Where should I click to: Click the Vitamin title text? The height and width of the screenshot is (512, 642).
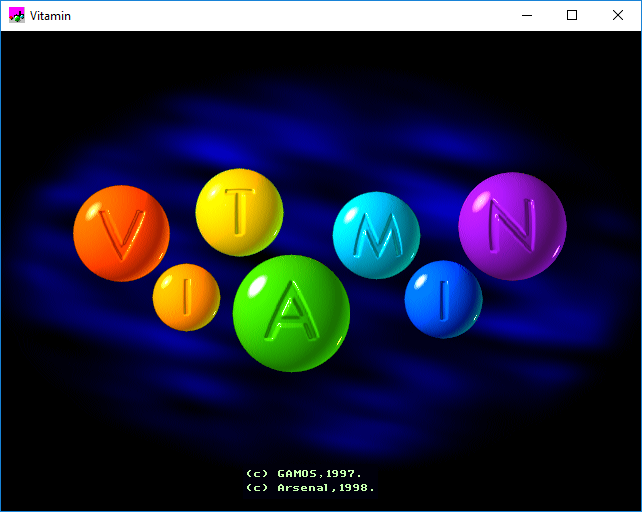[x=50, y=16]
